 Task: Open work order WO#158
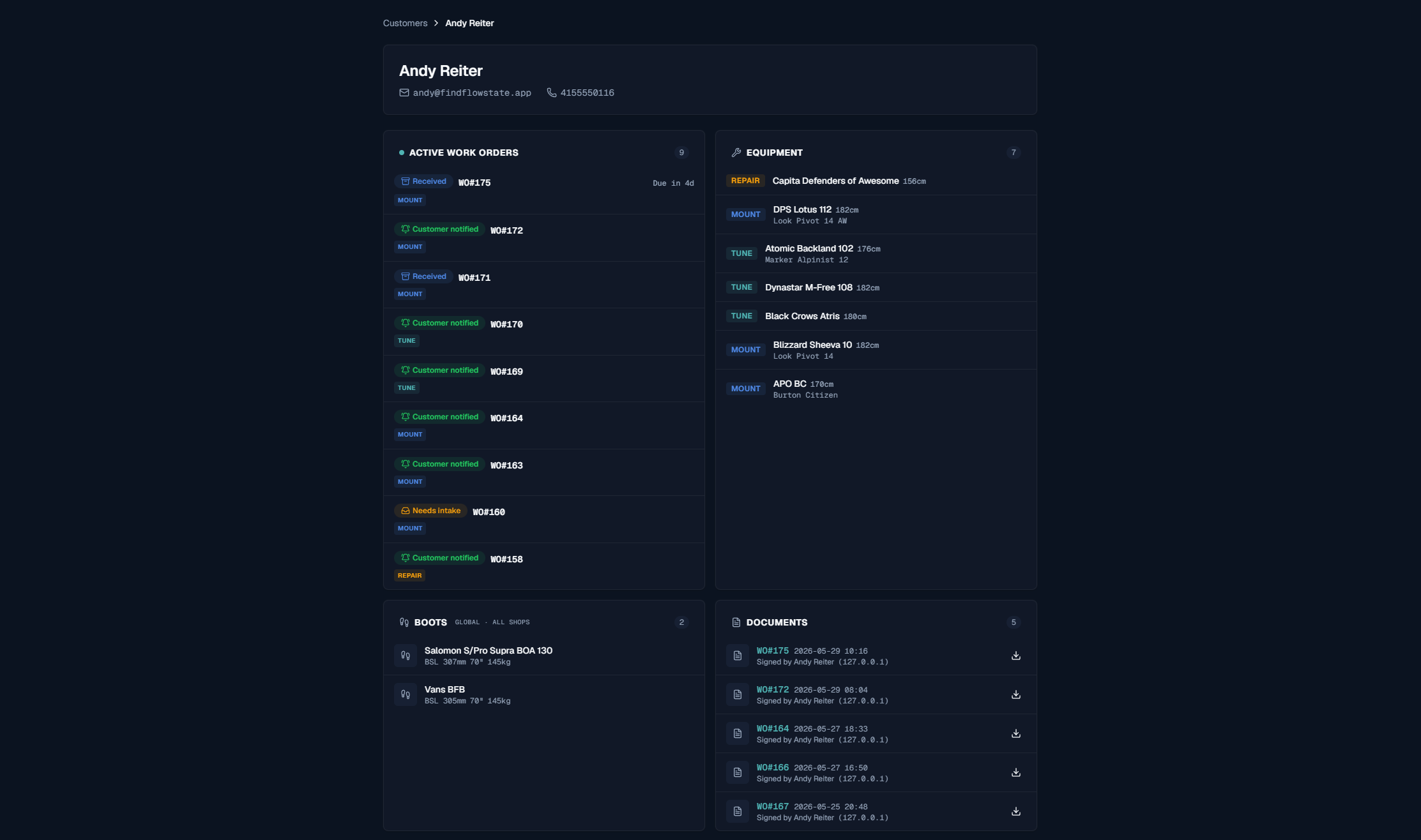tap(543, 567)
